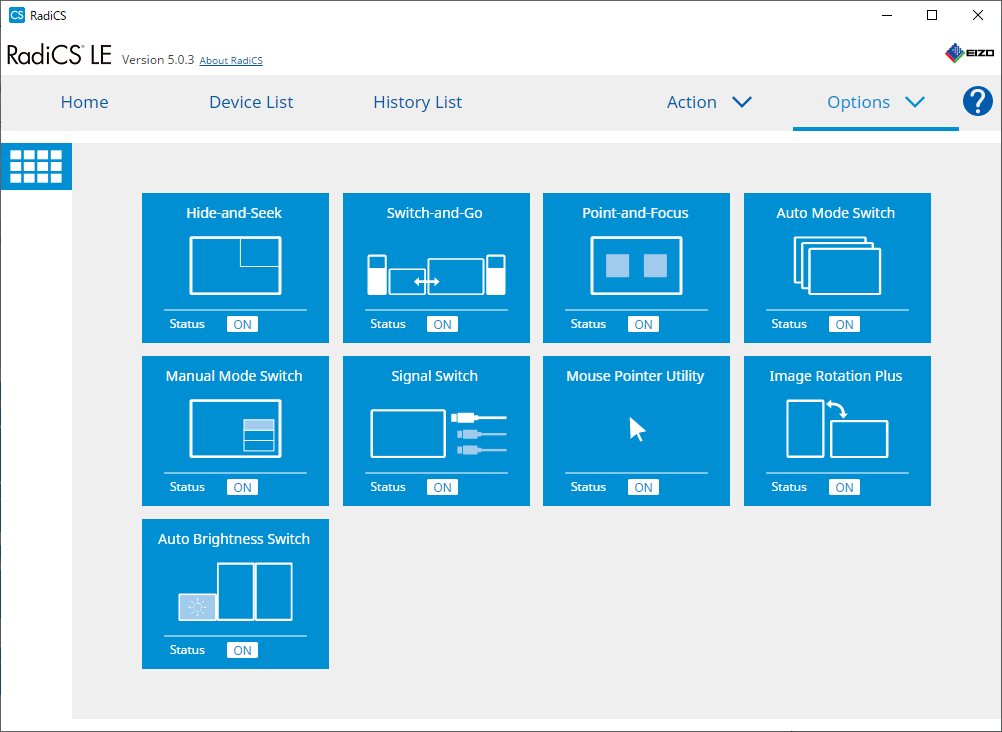Click the Signal Switch cables icon
This screenshot has width=1002, height=732.
pyautogui.click(x=438, y=433)
